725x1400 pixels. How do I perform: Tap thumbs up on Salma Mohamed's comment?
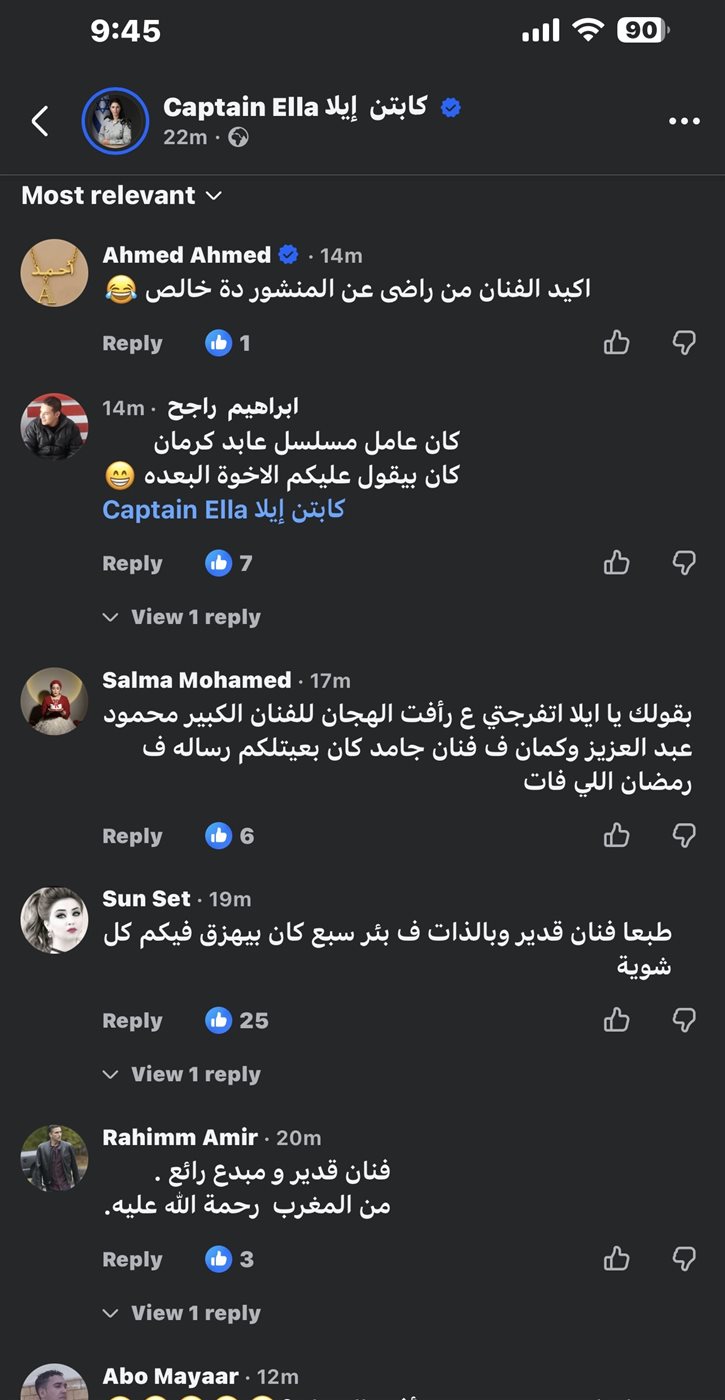tap(617, 835)
